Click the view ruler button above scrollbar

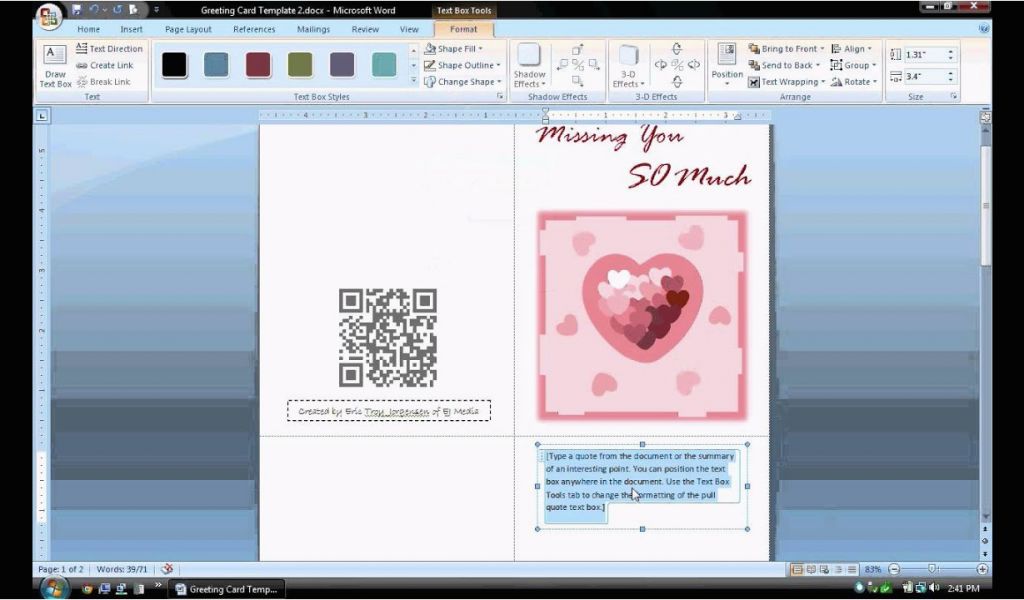click(985, 118)
